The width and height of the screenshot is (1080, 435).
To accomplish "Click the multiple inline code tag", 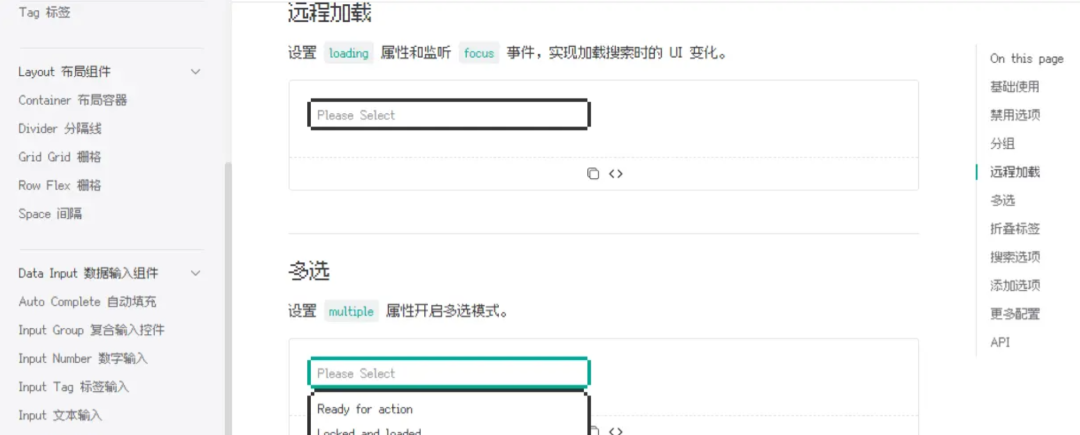I will coord(351,312).
